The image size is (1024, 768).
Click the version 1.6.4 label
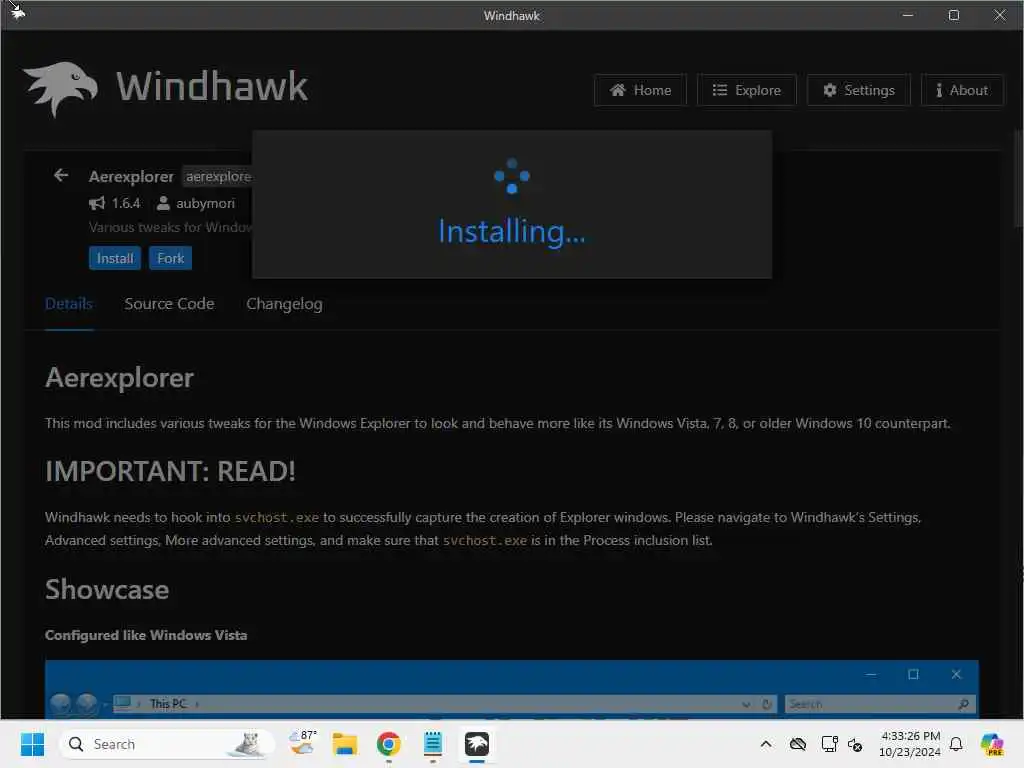click(125, 204)
